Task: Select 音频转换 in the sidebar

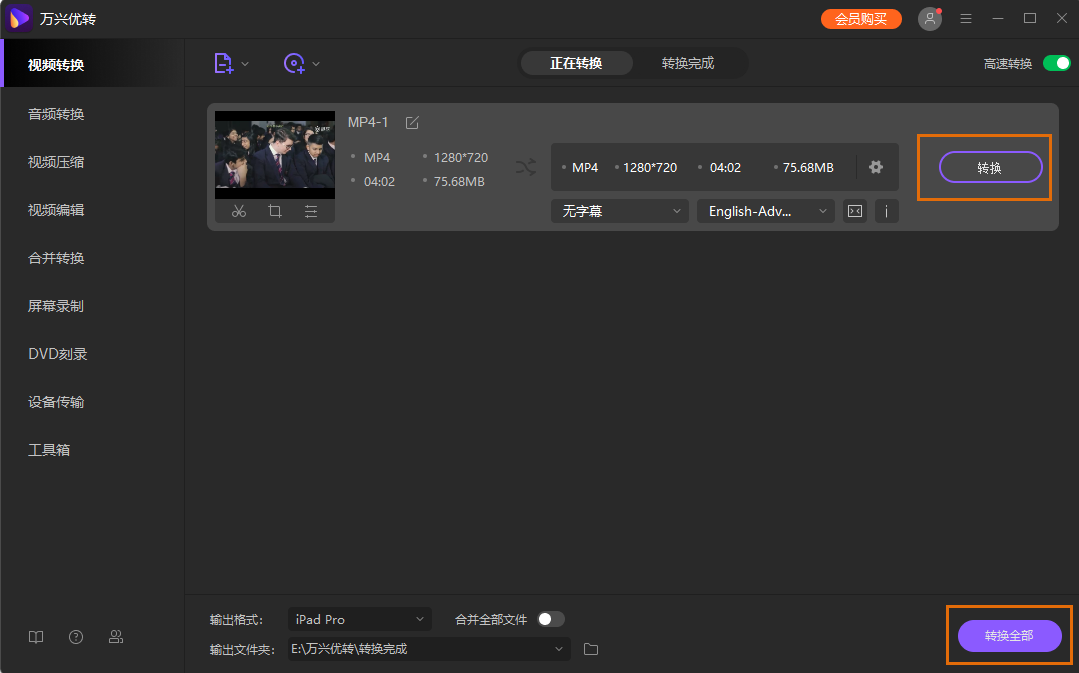Action: pyautogui.click(x=56, y=114)
